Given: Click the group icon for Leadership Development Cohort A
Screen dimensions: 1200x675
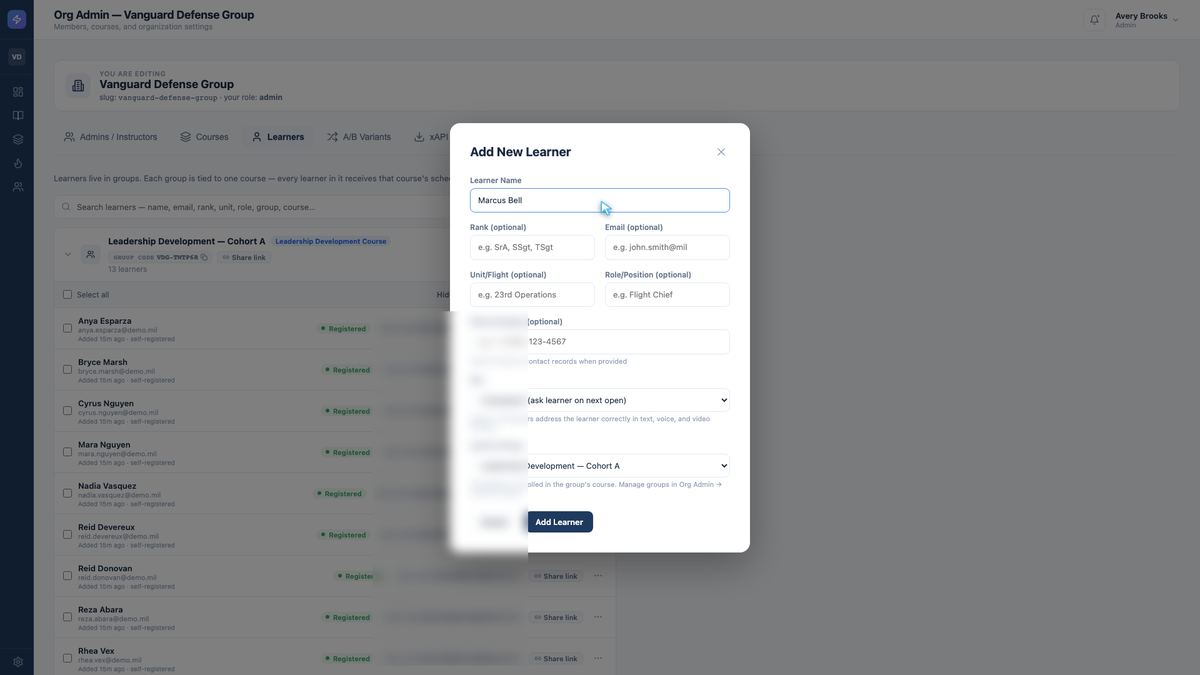Looking at the screenshot, I should click(x=90, y=254).
